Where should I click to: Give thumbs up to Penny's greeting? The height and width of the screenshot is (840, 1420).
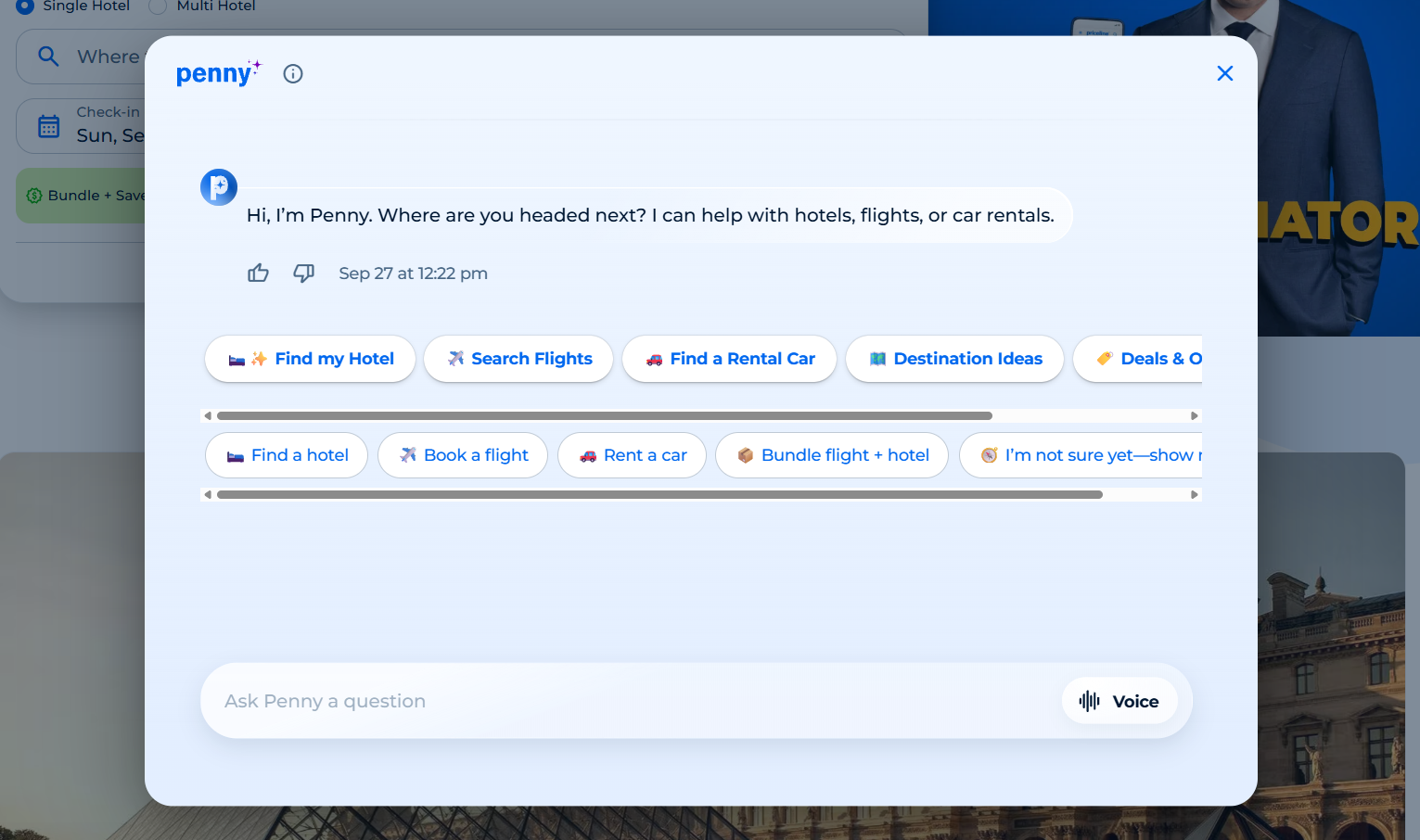pos(258,273)
